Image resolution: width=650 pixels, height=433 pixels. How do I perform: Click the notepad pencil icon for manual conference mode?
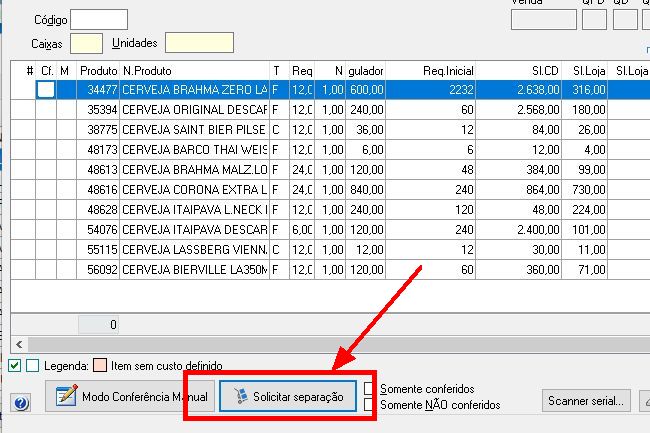click(x=66, y=395)
